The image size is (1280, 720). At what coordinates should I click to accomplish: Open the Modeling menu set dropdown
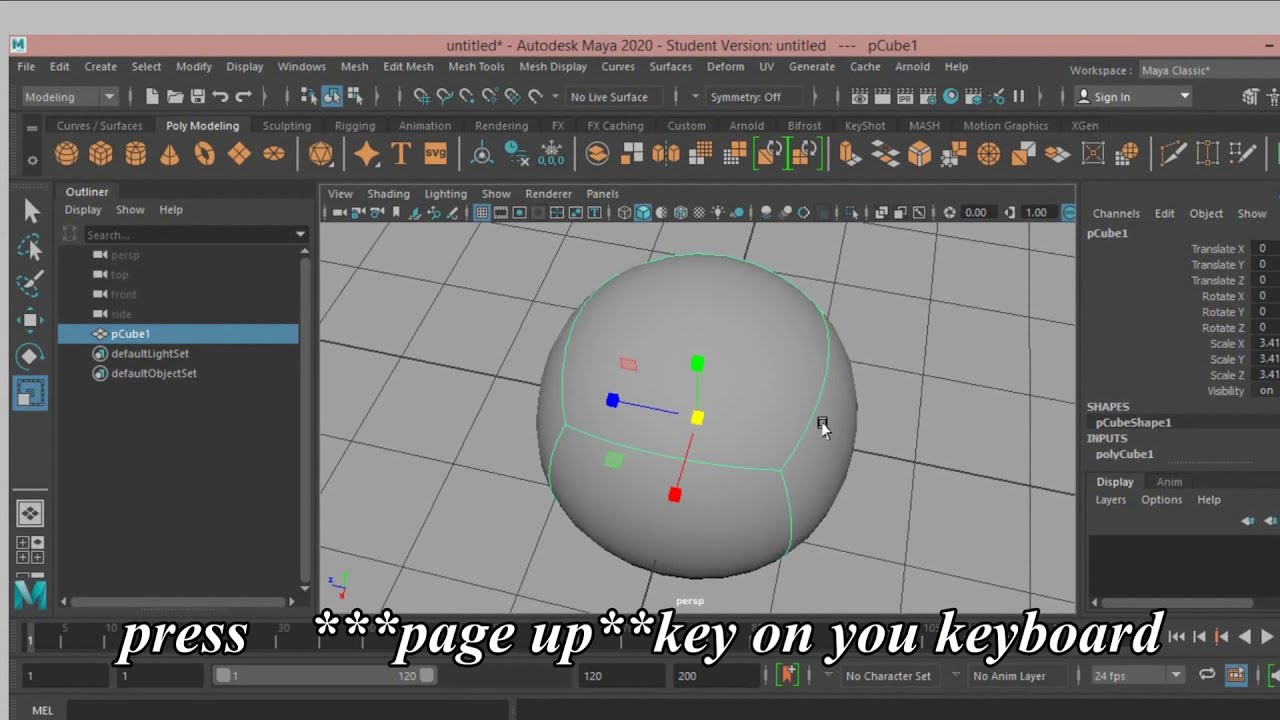pyautogui.click(x=70, y=97)
